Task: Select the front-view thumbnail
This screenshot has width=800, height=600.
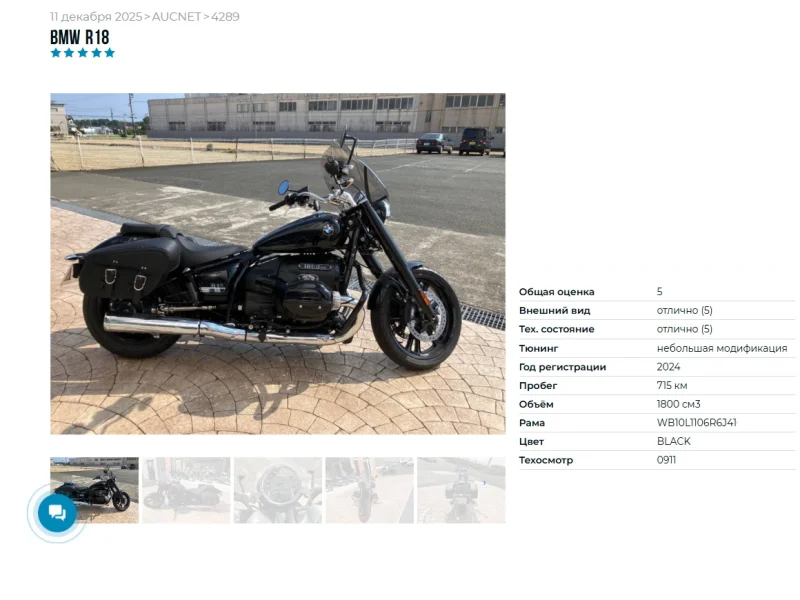Action: click(369, 490)
